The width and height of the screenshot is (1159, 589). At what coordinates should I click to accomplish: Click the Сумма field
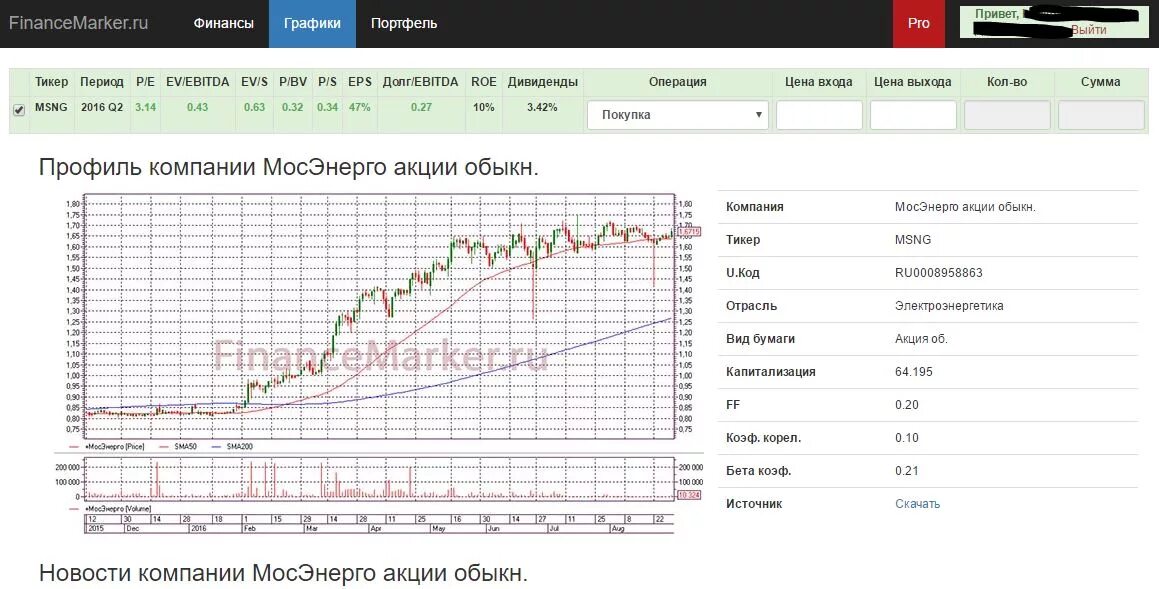(1101, 115)
